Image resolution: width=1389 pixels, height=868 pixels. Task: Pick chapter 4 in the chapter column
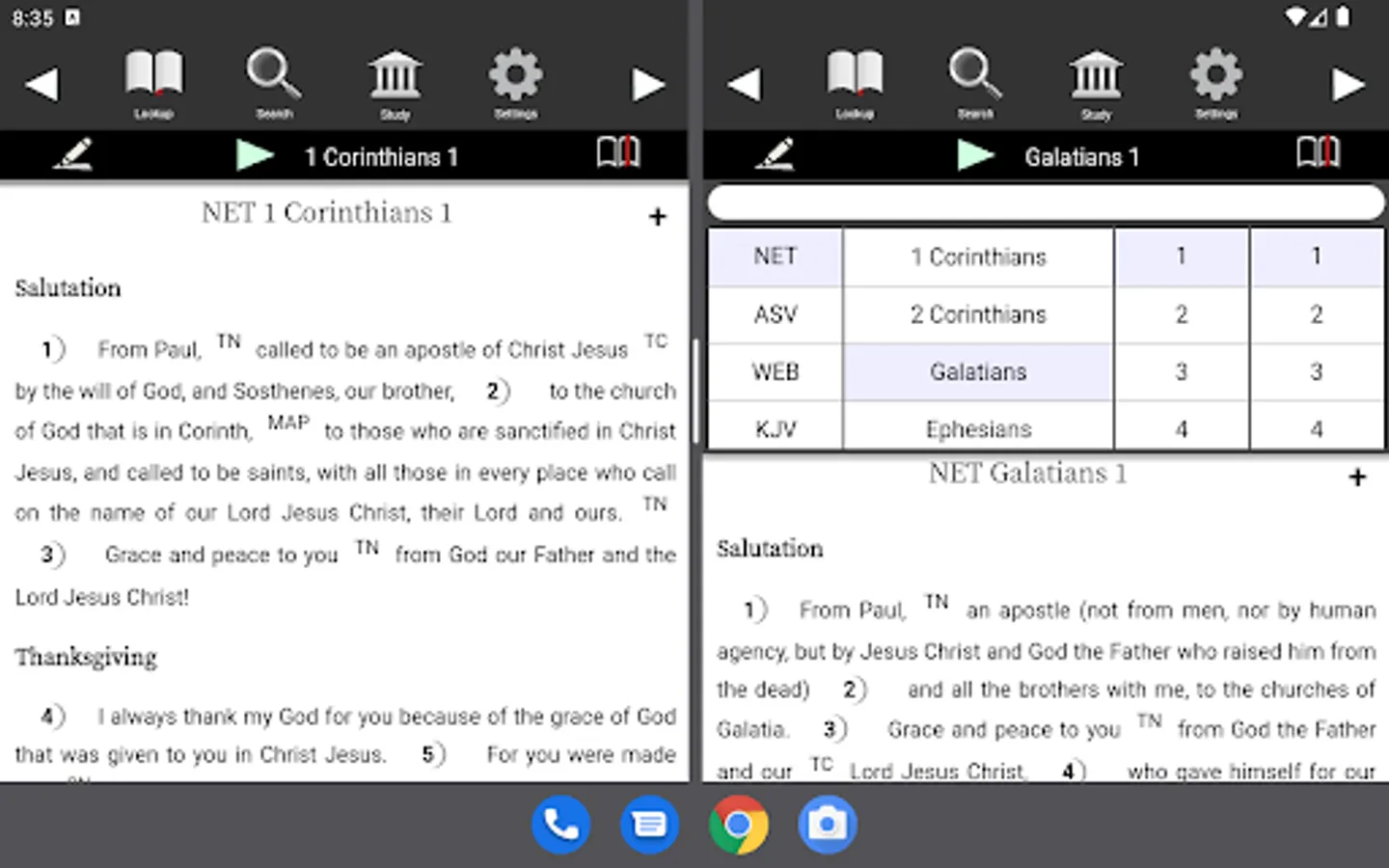tap(1182, 427)
